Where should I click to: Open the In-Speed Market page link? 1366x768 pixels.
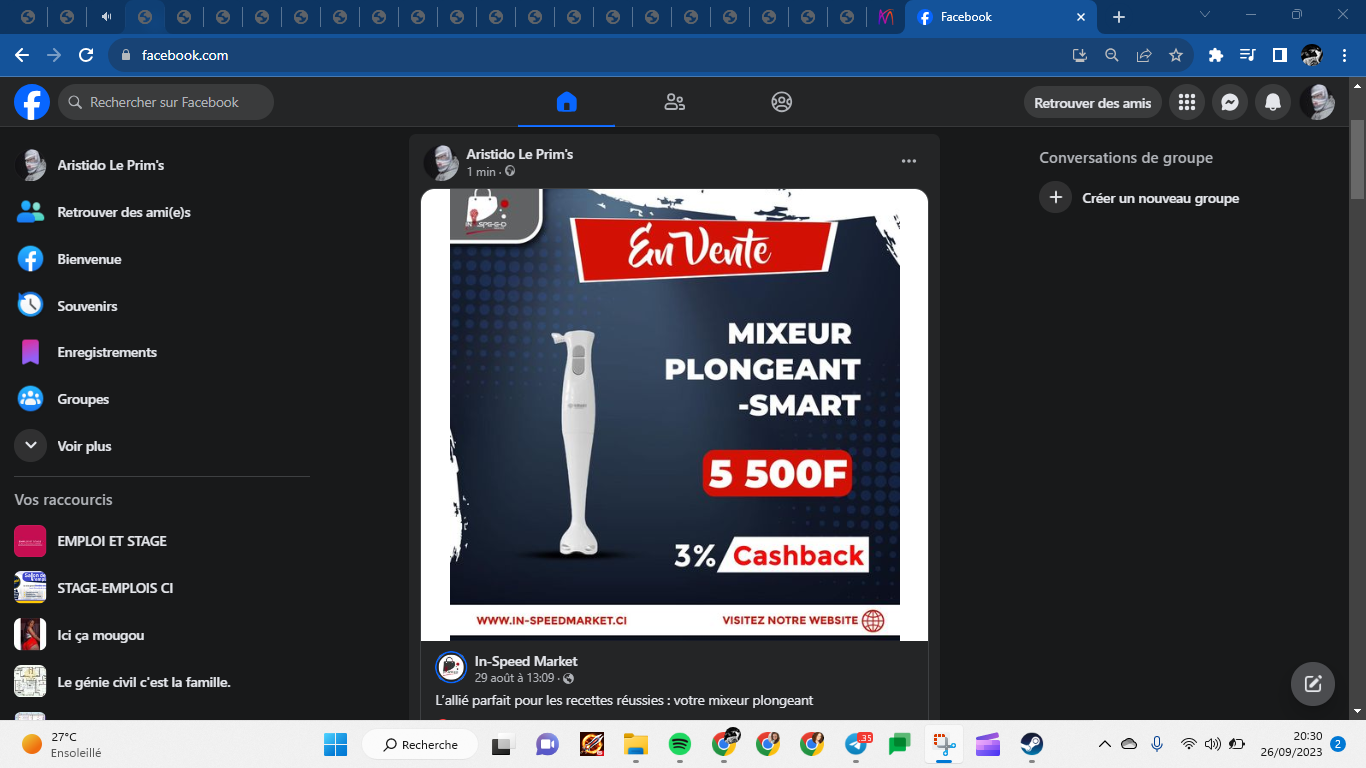tap(526, 661)
